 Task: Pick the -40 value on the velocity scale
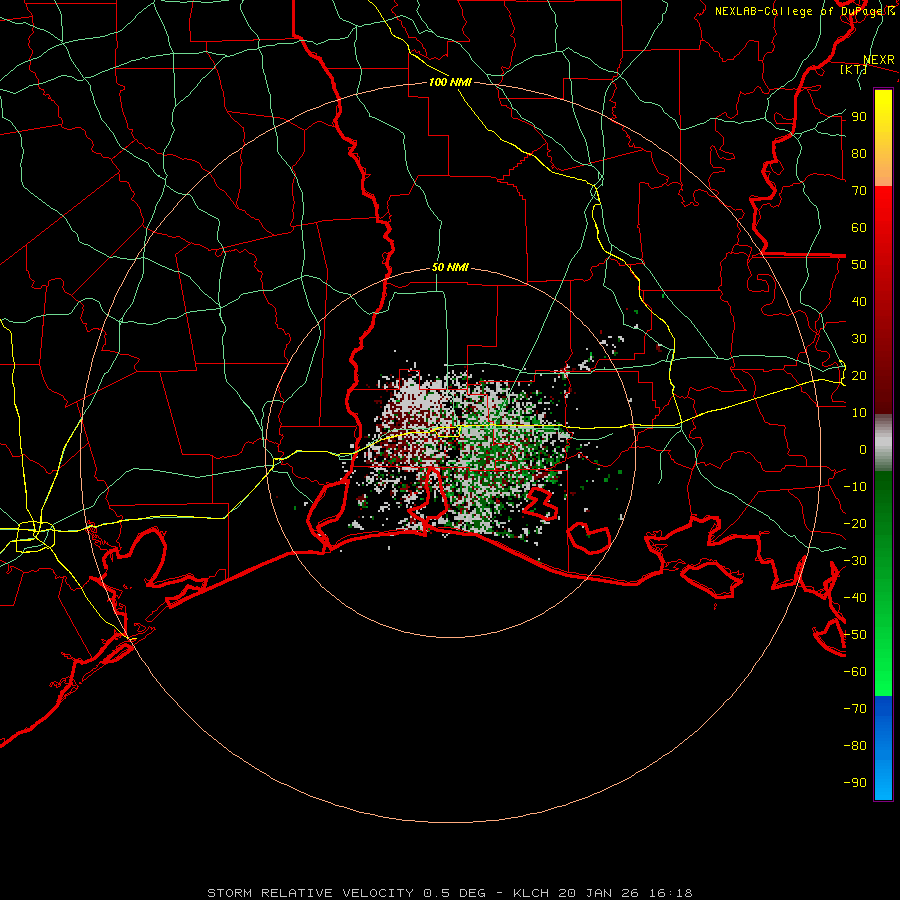(855, 598)
